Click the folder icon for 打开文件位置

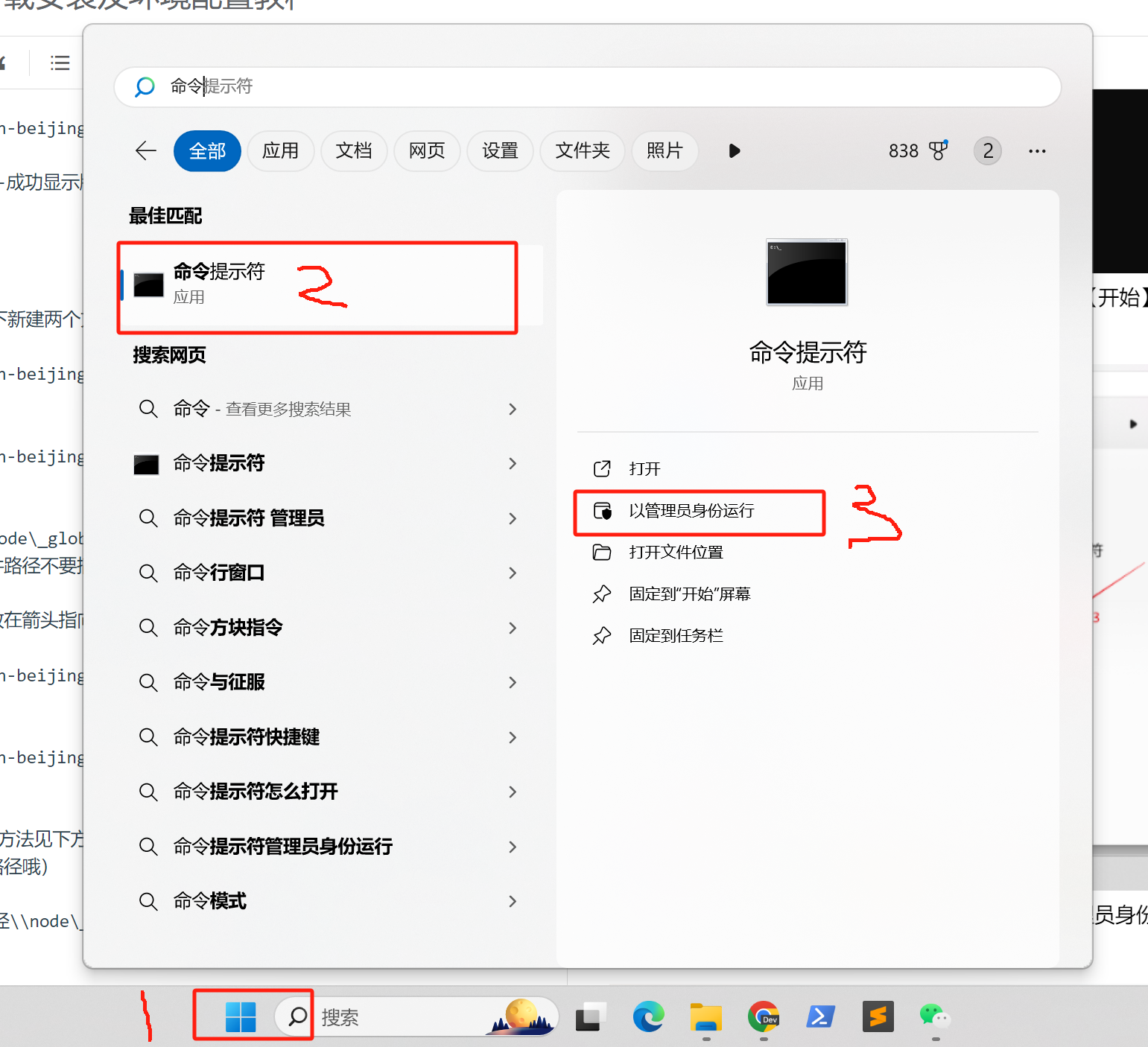click(x=602, y=553)
